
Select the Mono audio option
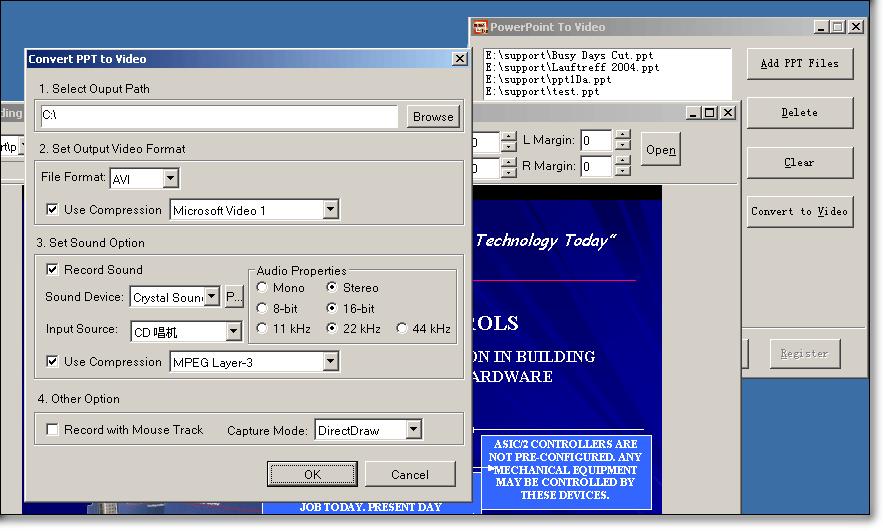coord(263,288)
